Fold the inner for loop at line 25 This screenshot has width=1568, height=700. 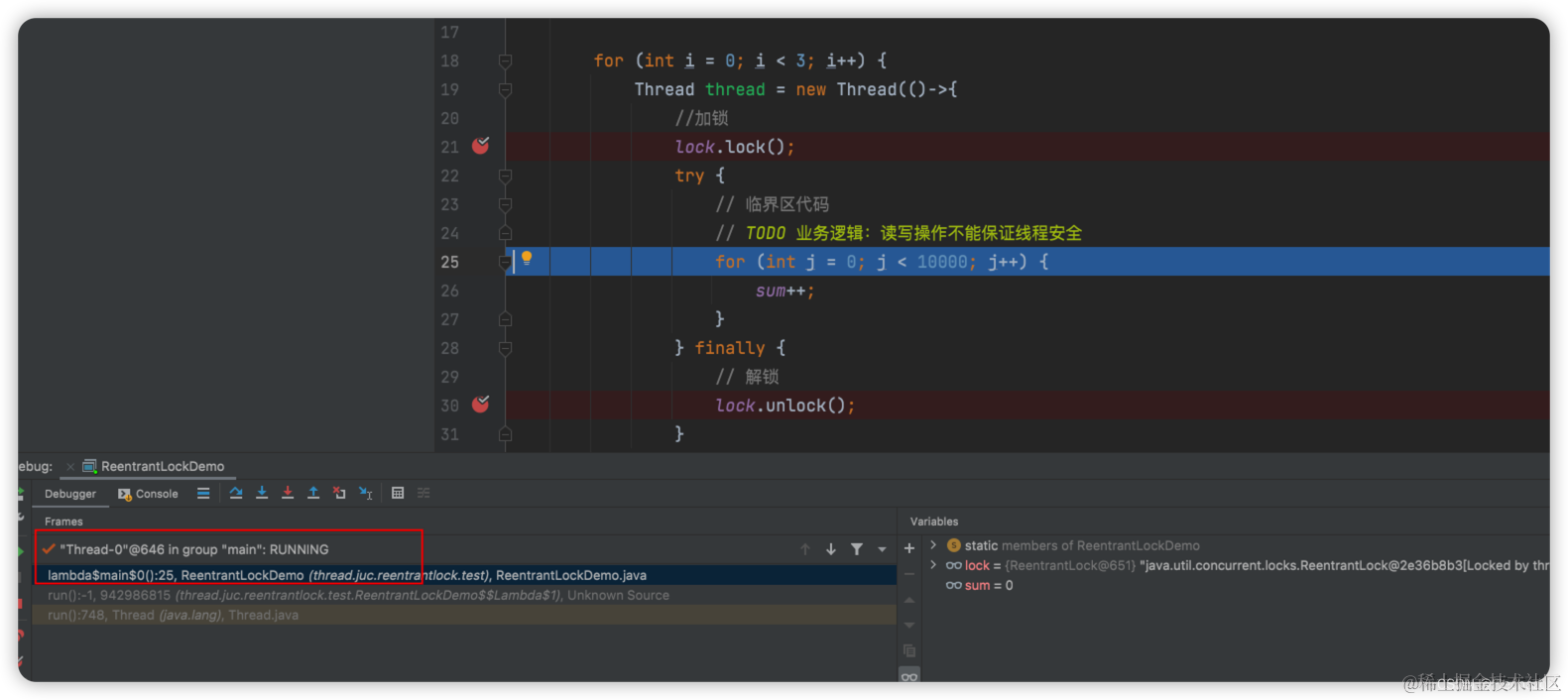click(505, 262)
